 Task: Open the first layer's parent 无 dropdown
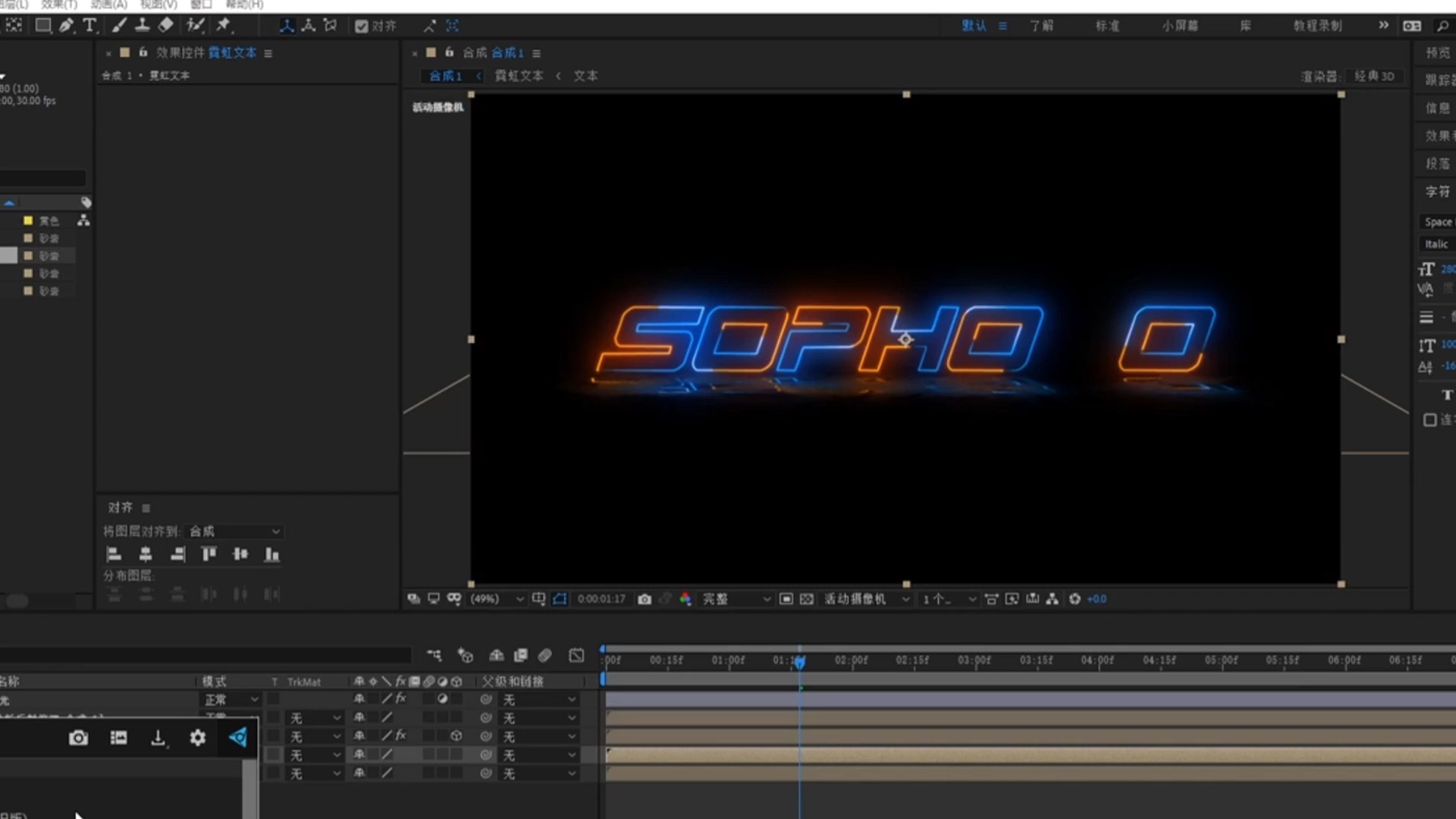pos(539,699)
